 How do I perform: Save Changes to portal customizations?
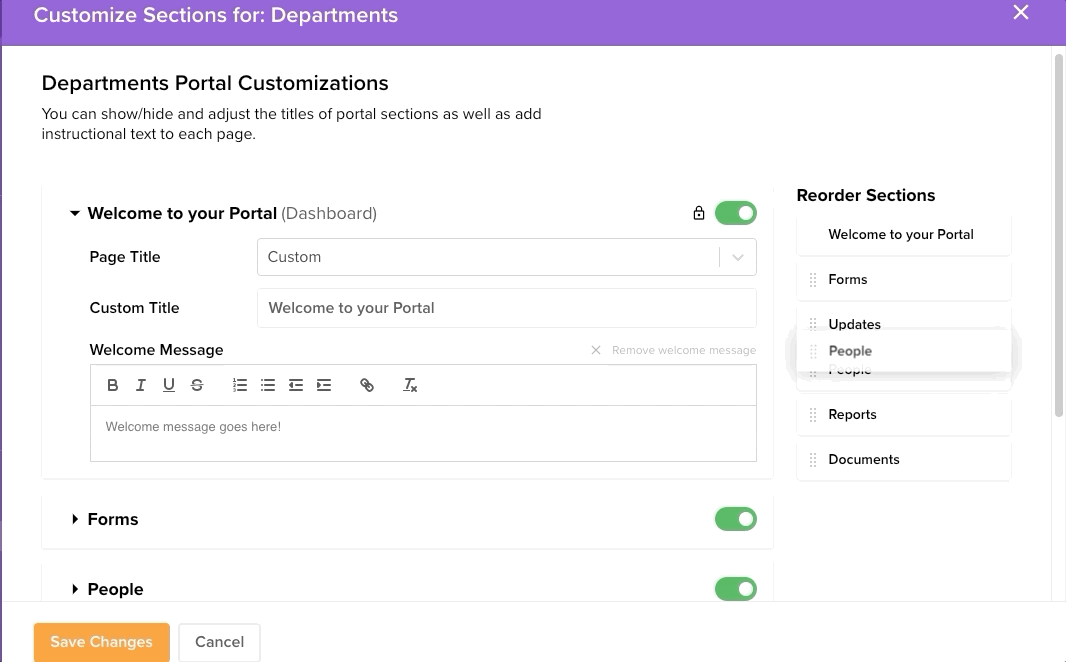pos(101,642)
